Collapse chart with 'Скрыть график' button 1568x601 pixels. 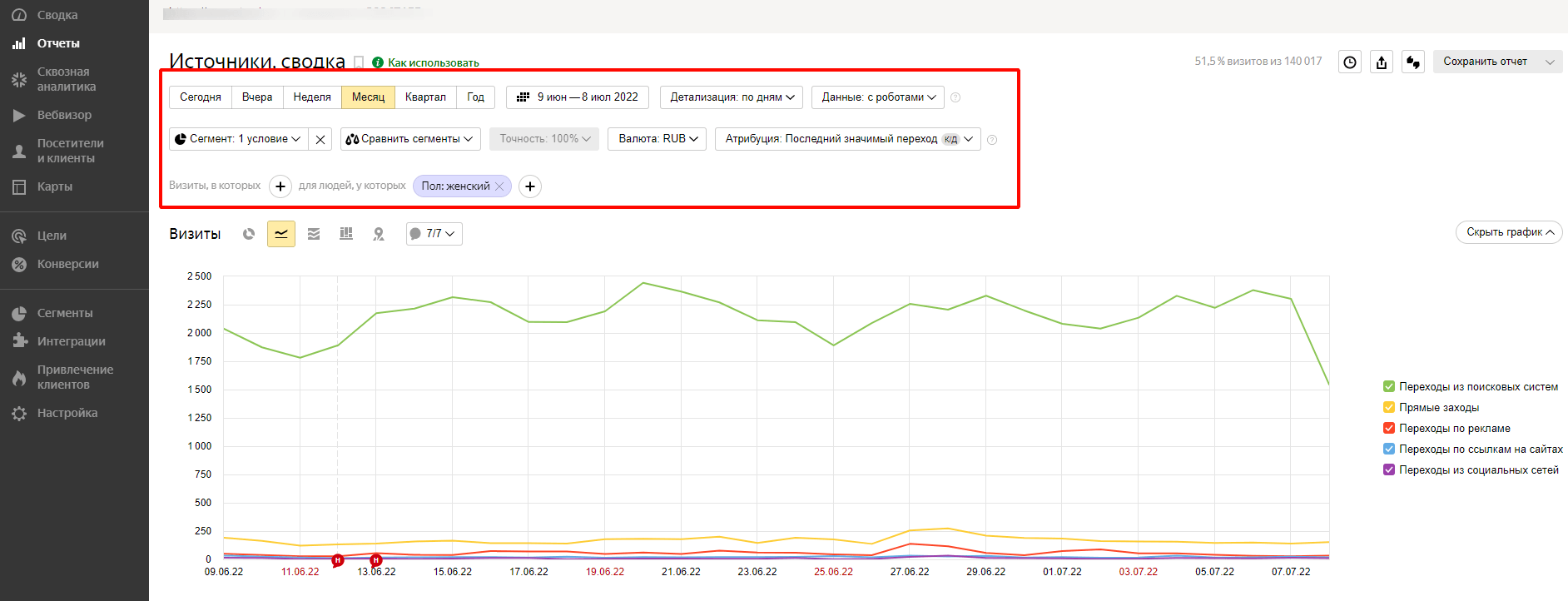1508,232
